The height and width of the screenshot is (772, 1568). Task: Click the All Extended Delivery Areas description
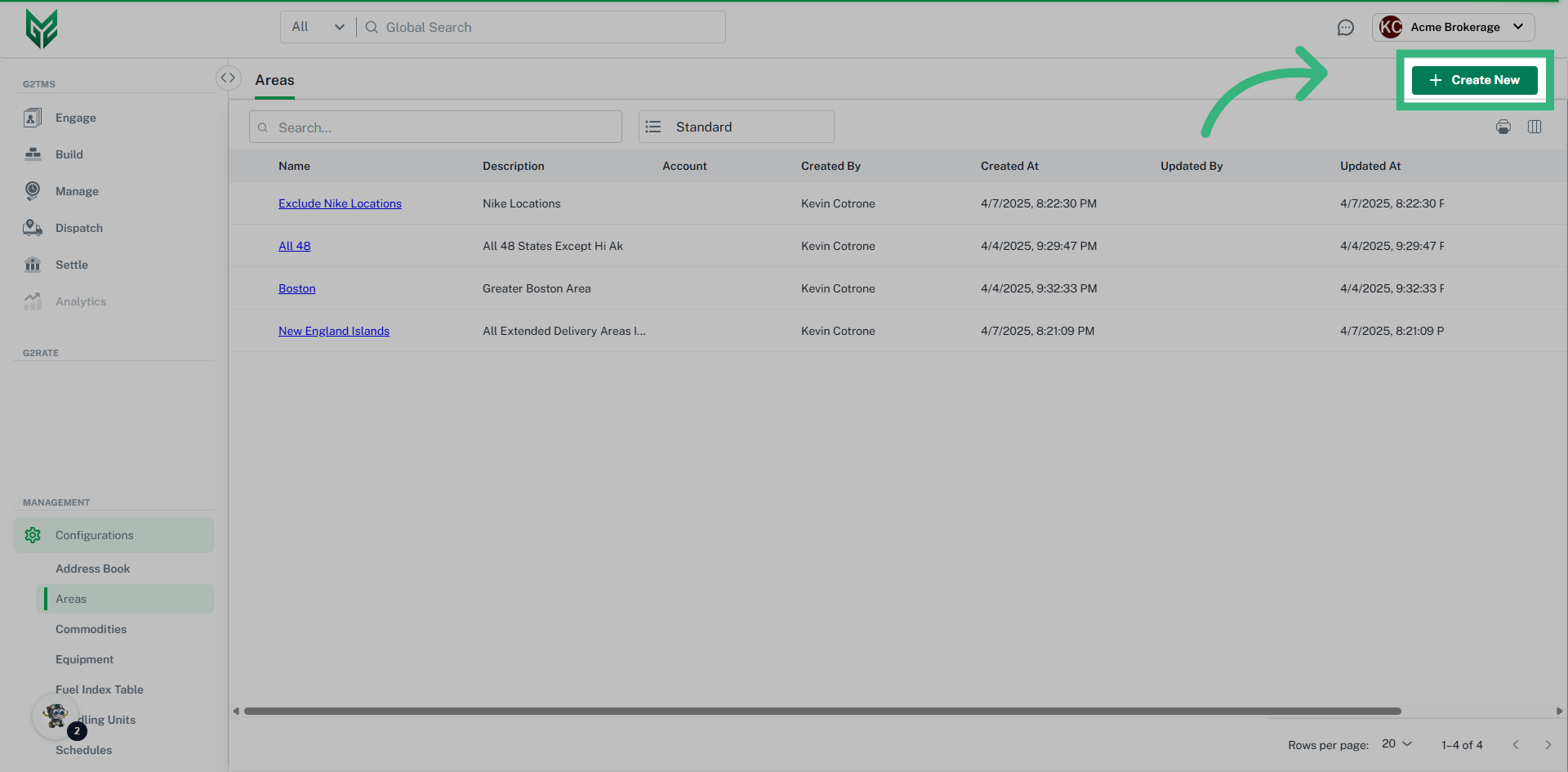[563, 331]
